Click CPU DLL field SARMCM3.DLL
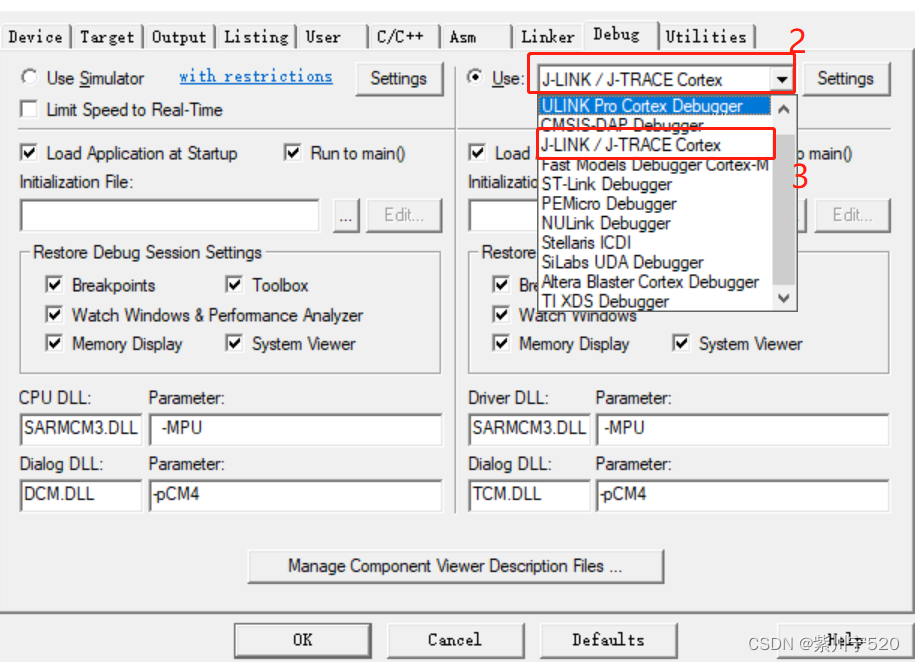Viewport: 915px width, 662px height. pos(81,429)
